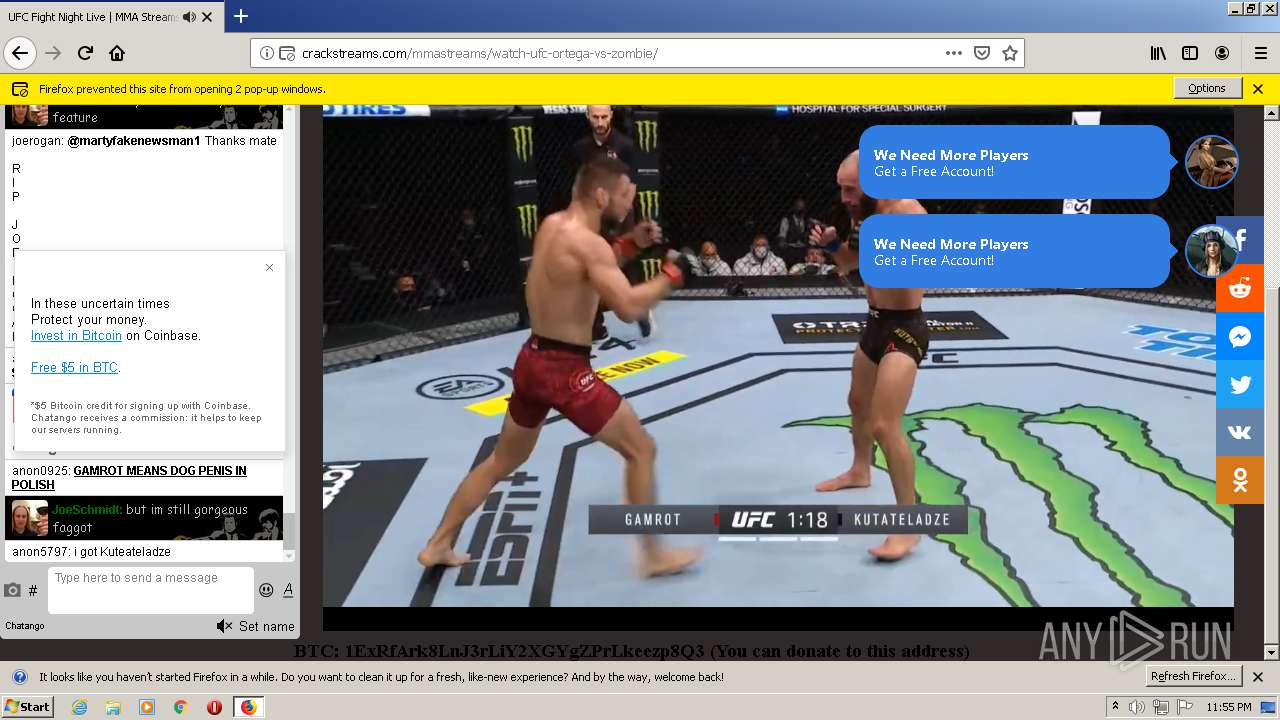The image size is (1280, 720).
Task: Click the taskbar clock 11:55 PM
Action: 1229,707
